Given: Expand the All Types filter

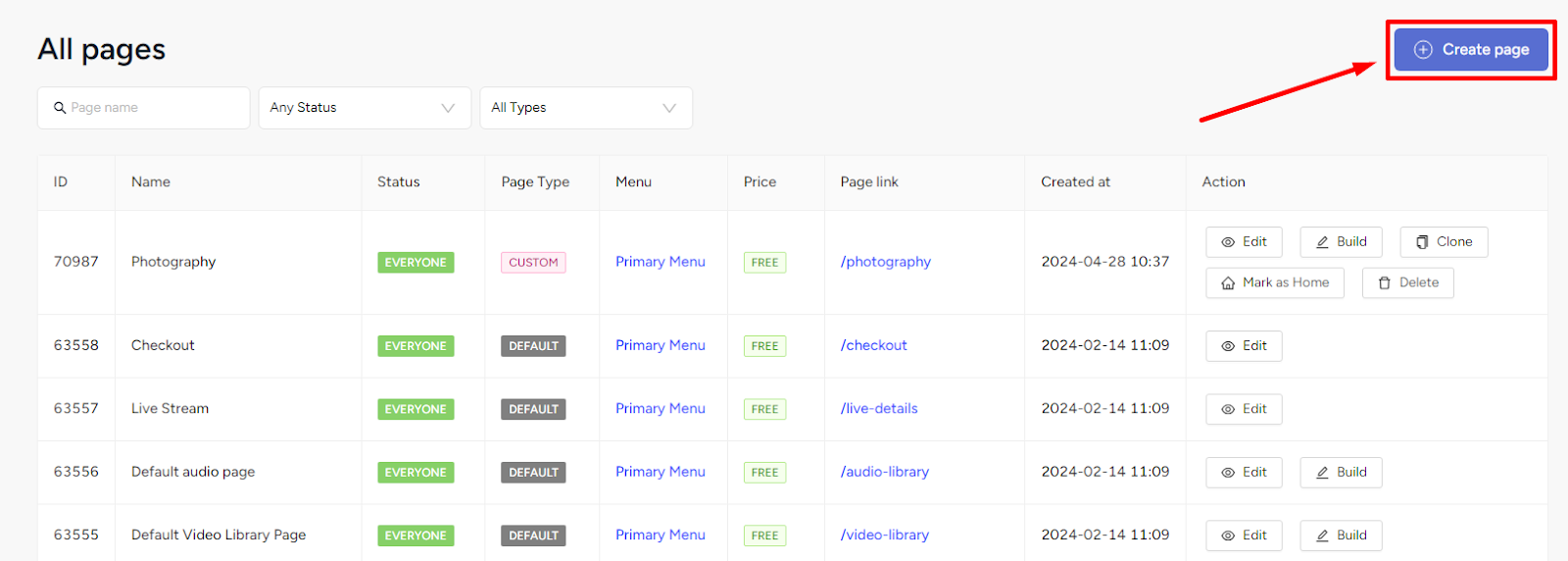Looking at the screenshot, I should [586, 108].
